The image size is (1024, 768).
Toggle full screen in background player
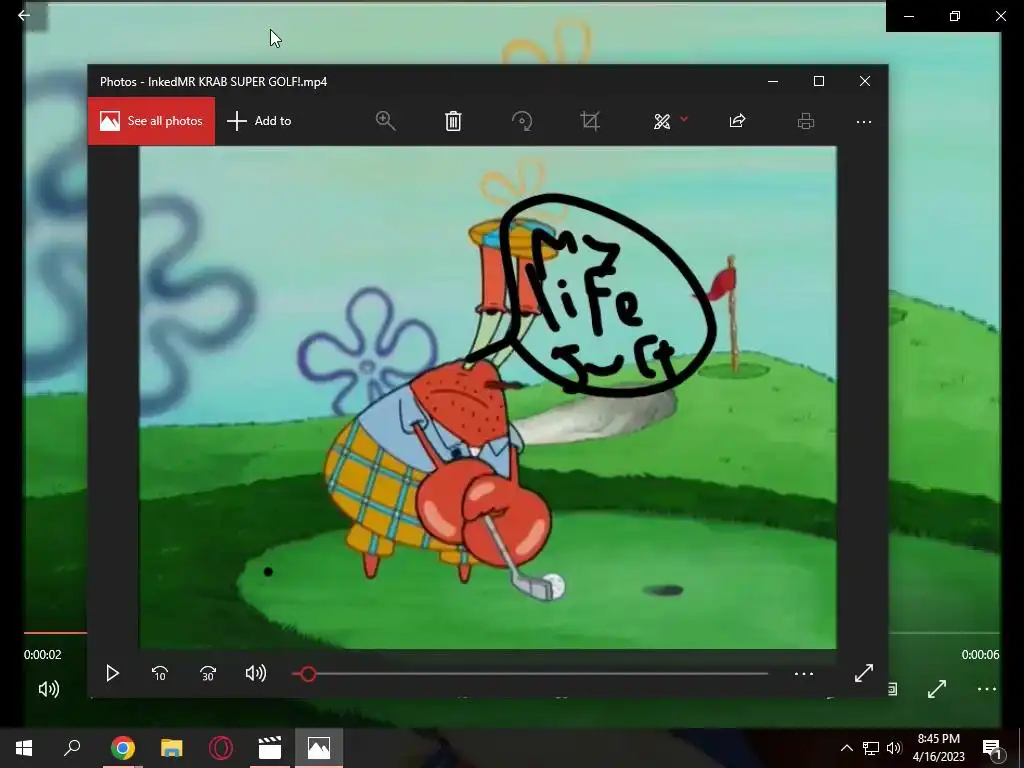pos(937,689)
